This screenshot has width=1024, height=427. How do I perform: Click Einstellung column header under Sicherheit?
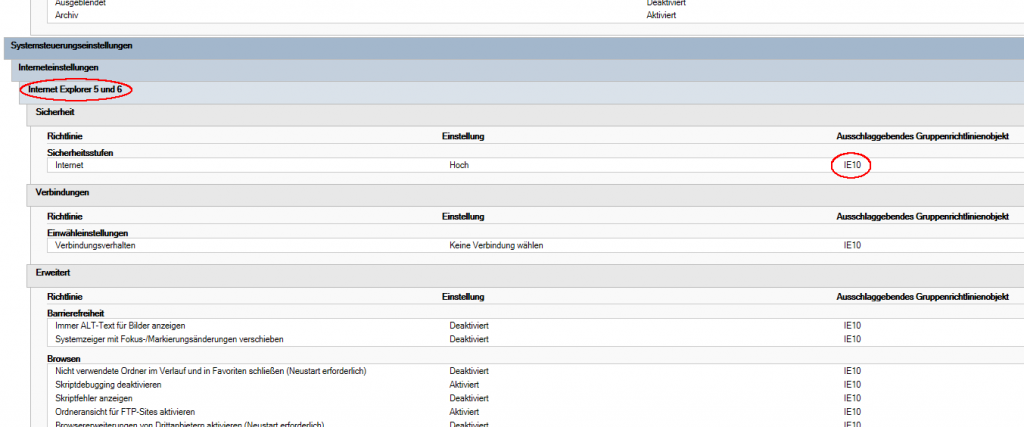(463, 136)
